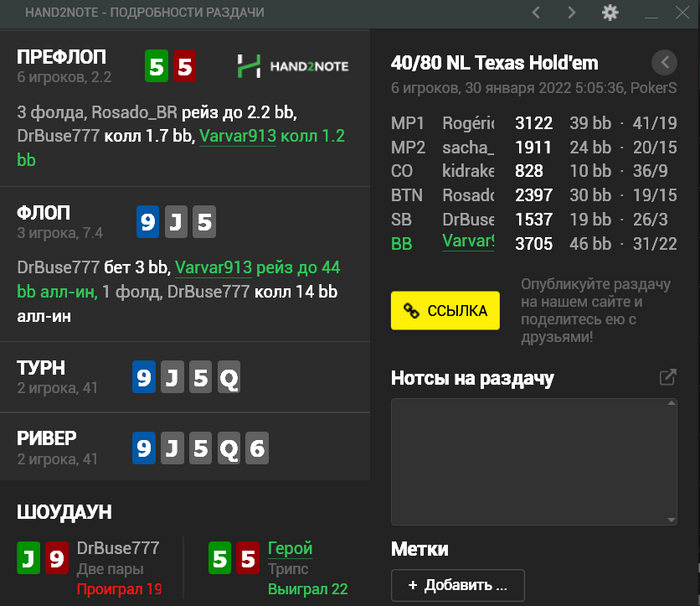Click the yellow ССЫЛКА link button

(445, 310)
